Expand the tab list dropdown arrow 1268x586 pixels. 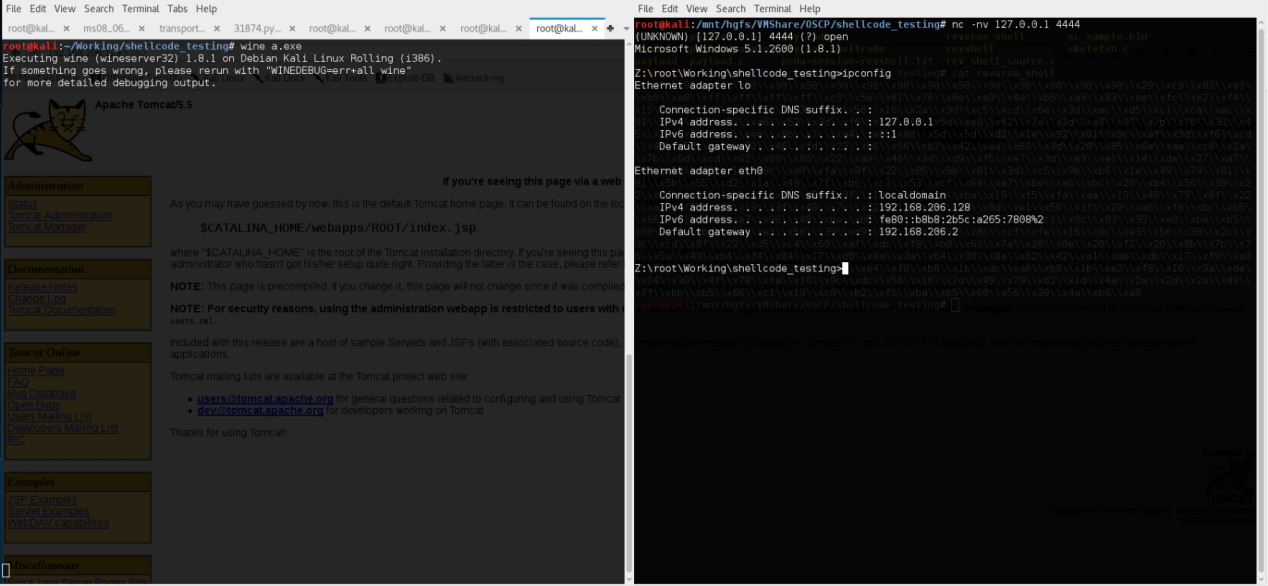[626, 28]
